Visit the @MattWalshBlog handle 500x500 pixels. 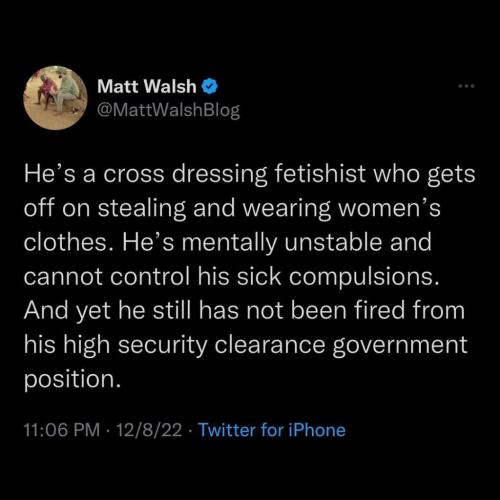168,110
